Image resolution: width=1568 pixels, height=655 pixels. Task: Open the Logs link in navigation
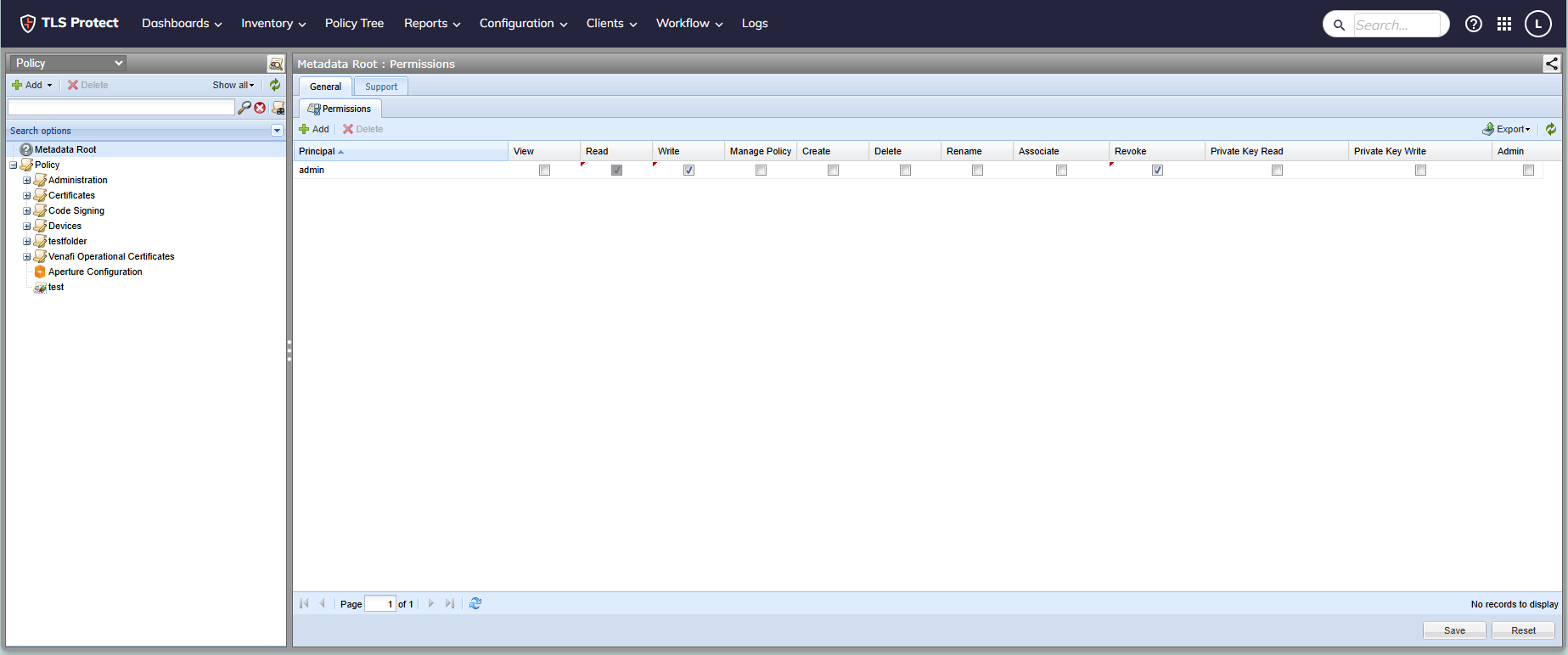(x=755, y=24)
